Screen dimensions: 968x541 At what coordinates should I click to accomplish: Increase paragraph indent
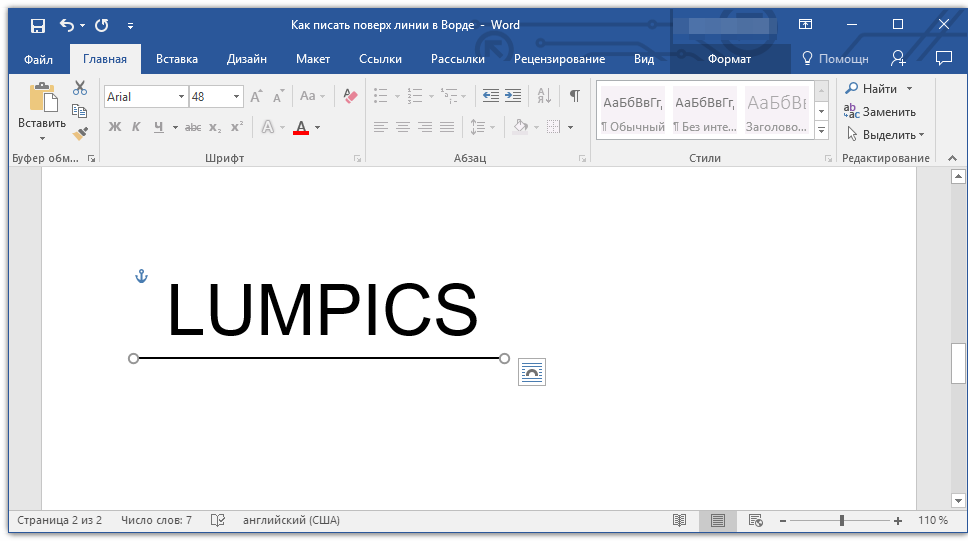[513, 96]
